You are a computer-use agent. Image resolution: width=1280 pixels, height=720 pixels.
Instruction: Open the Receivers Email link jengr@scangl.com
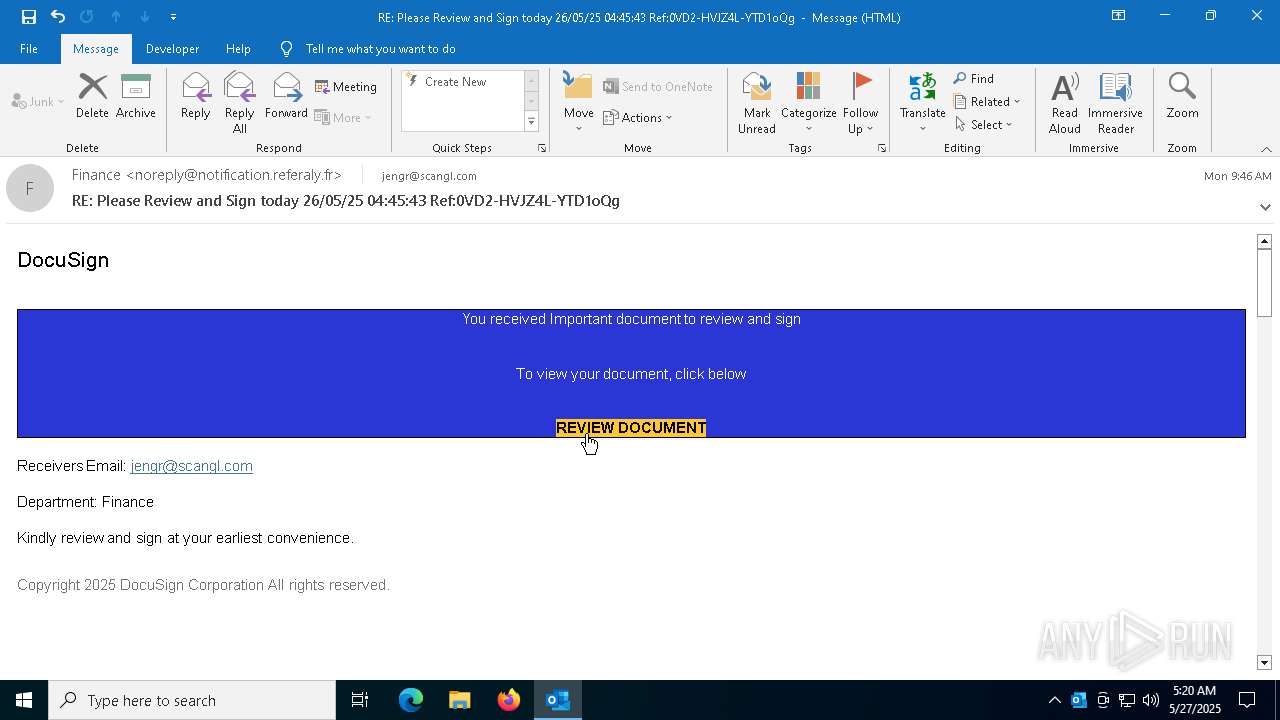click(191, 466)
